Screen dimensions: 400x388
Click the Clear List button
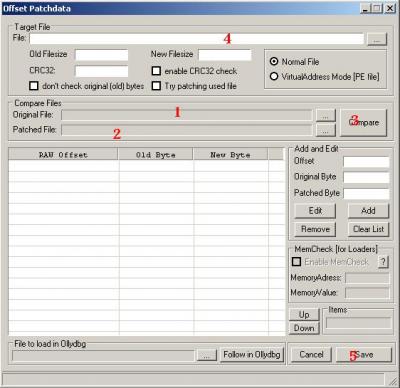[x=368, y=229]
